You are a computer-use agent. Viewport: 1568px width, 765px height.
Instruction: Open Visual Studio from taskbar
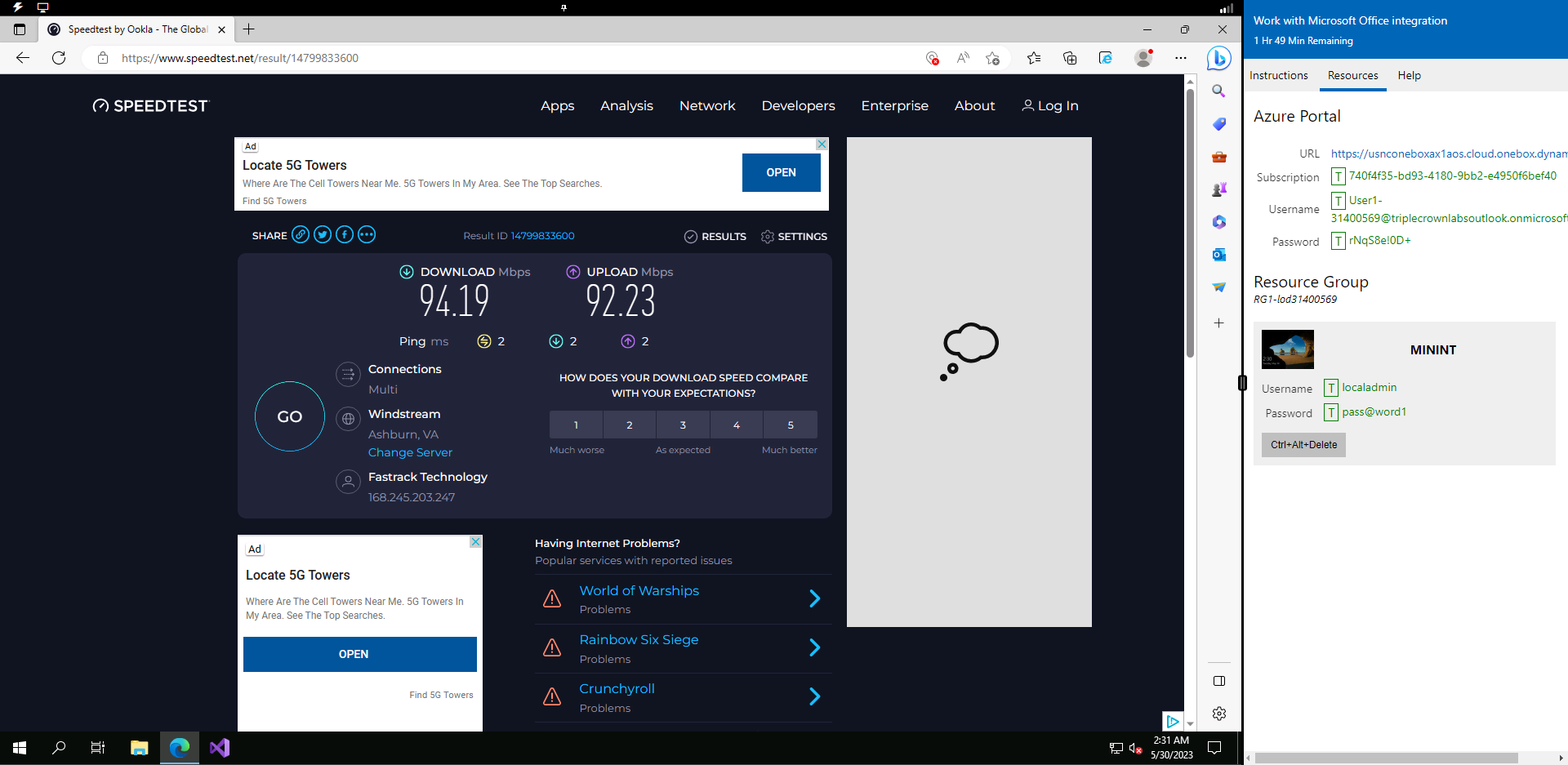[x=220, y=748]
